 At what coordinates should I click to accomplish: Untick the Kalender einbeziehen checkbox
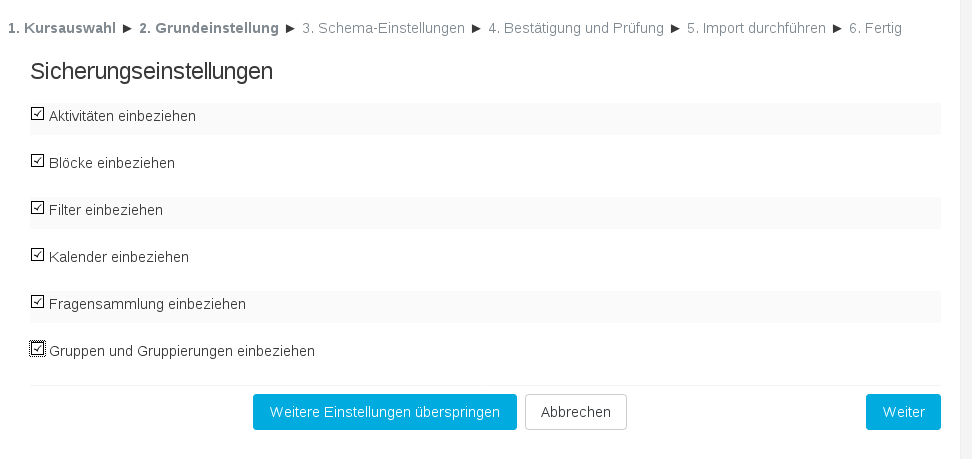38,255
